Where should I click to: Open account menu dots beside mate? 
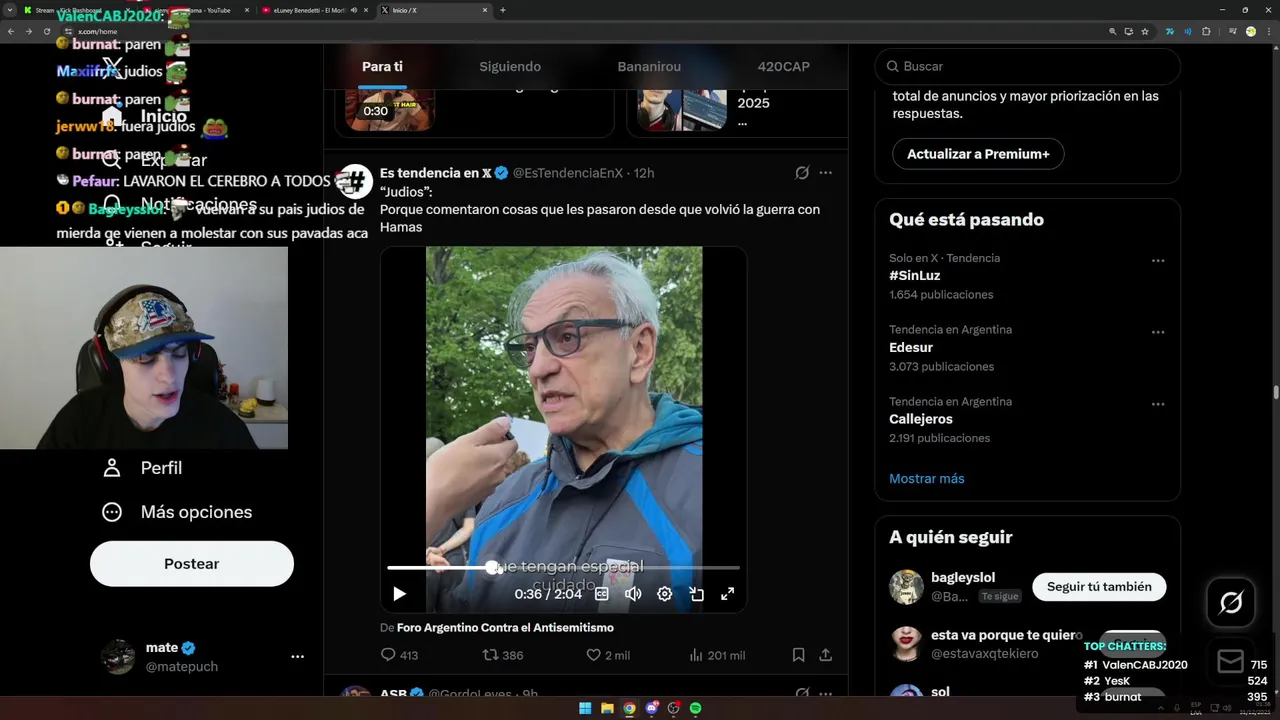[297, 657]
